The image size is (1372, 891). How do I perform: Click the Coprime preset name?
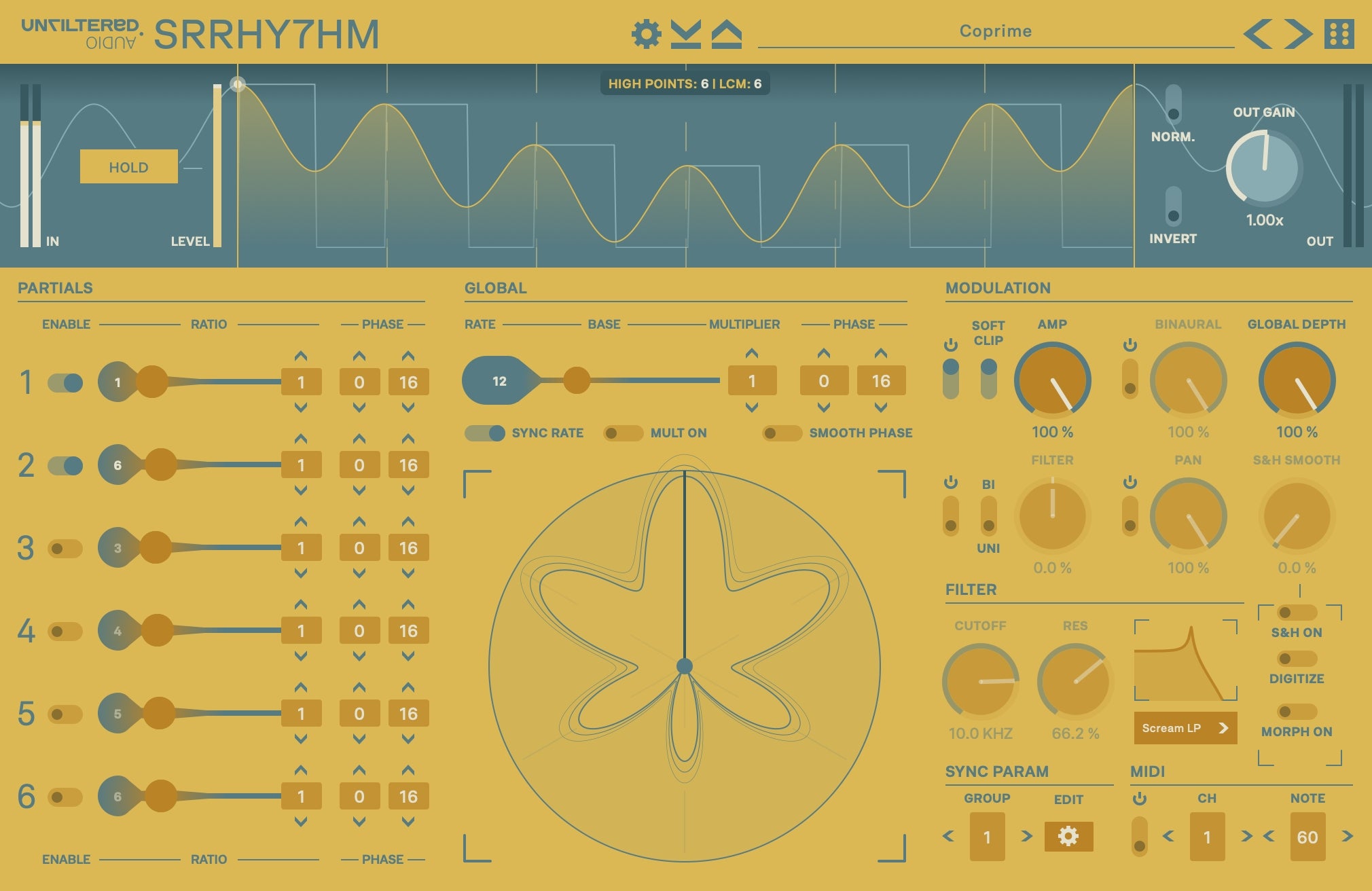tap(996, 31)
